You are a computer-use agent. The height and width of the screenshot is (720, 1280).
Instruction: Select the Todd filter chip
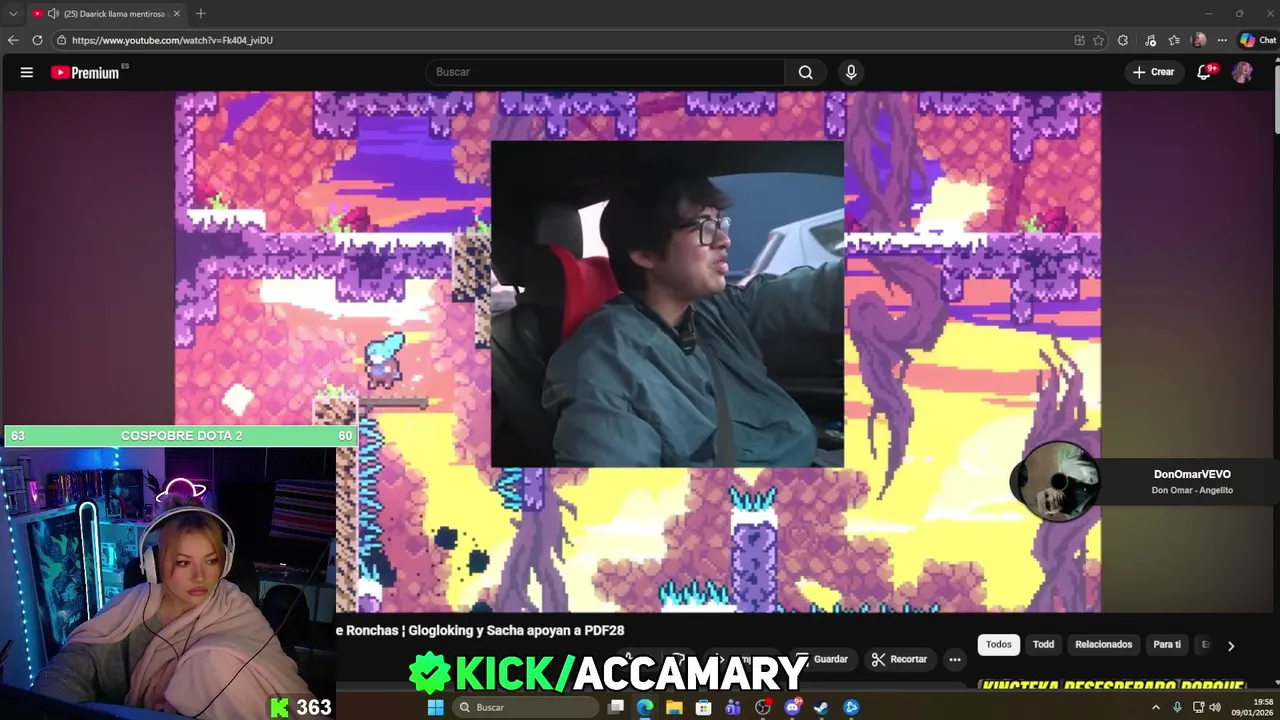point(1043,645)
